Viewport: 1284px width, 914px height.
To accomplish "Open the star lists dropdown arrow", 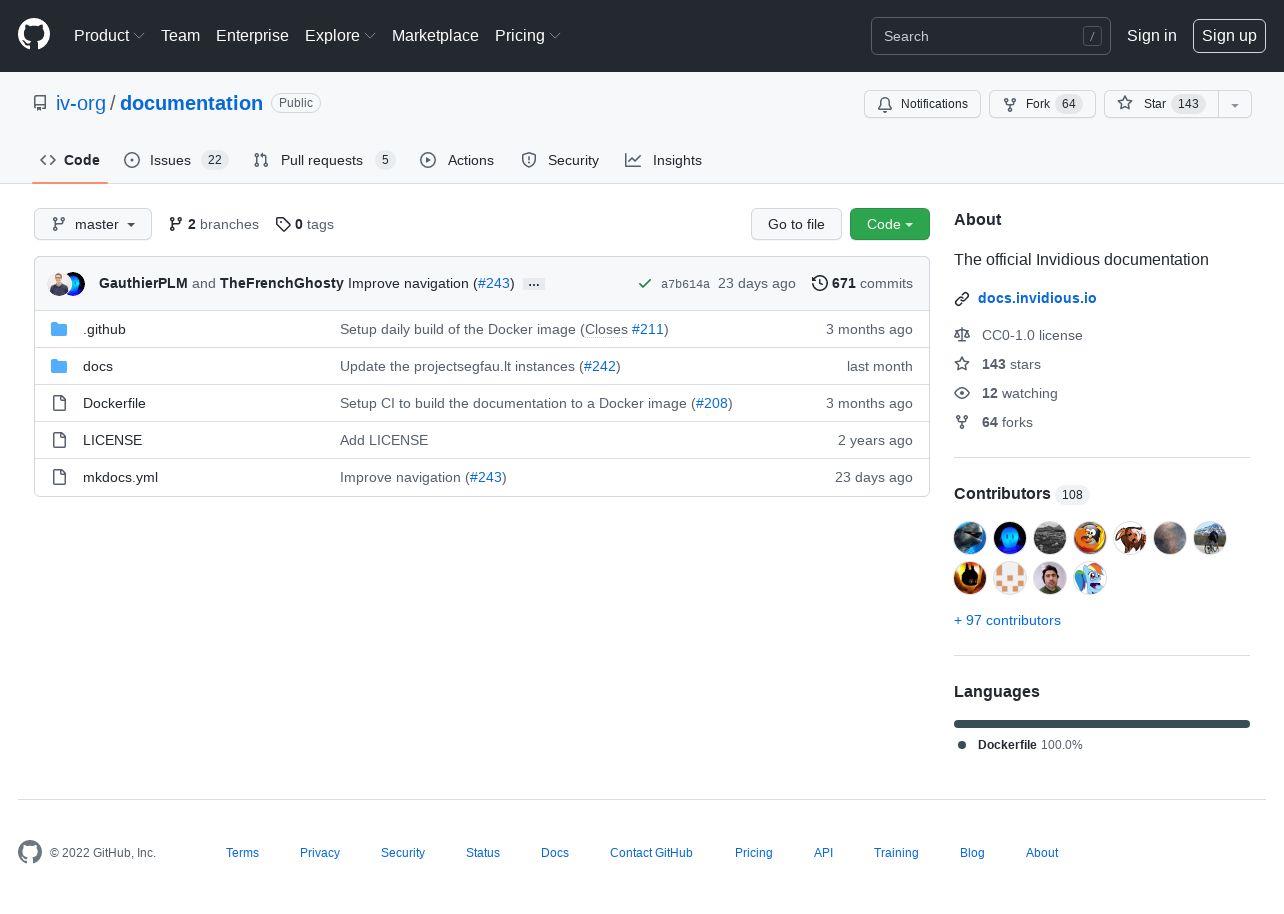I will (x=1235, y=104).
